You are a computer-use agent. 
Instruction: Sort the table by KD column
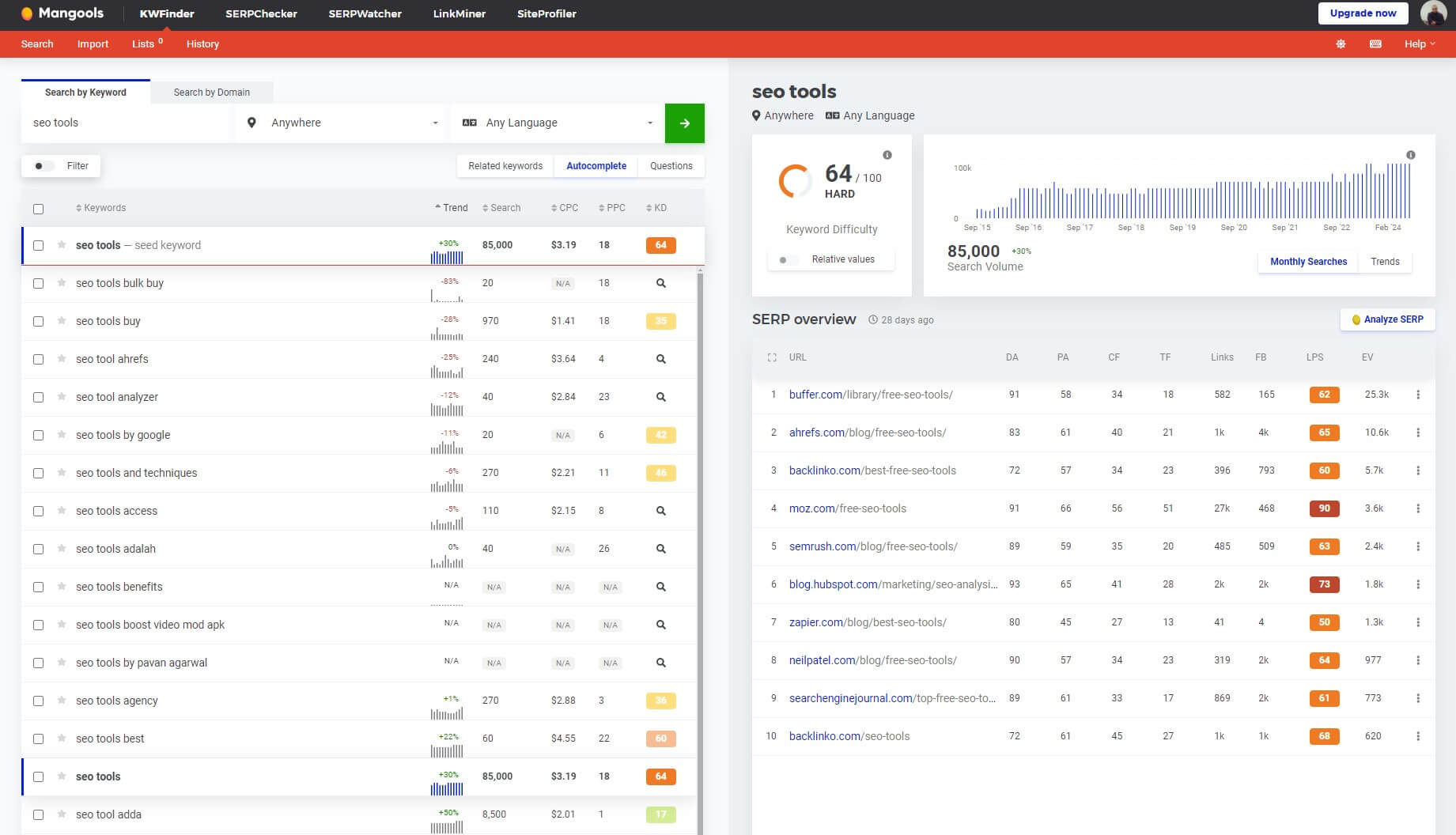click(656, 208)
